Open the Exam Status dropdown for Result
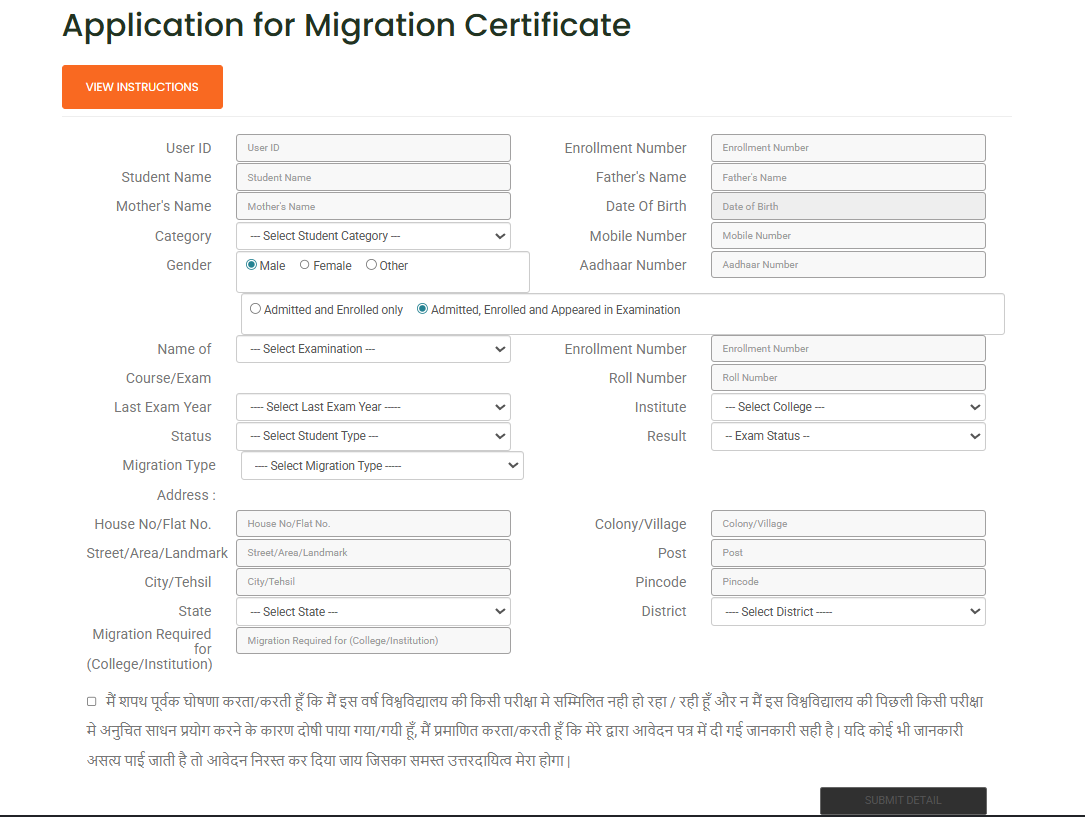1085x817 pixels. 847,436
